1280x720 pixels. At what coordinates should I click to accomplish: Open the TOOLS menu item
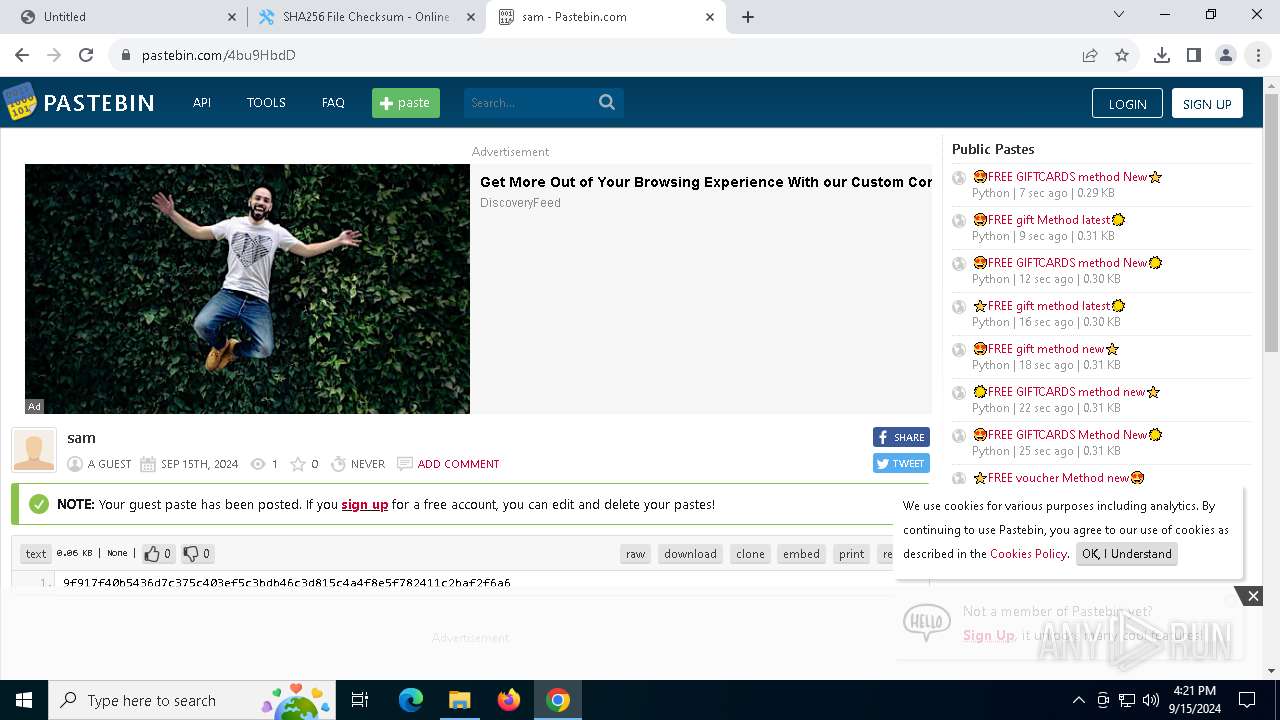tap(266, 102)
